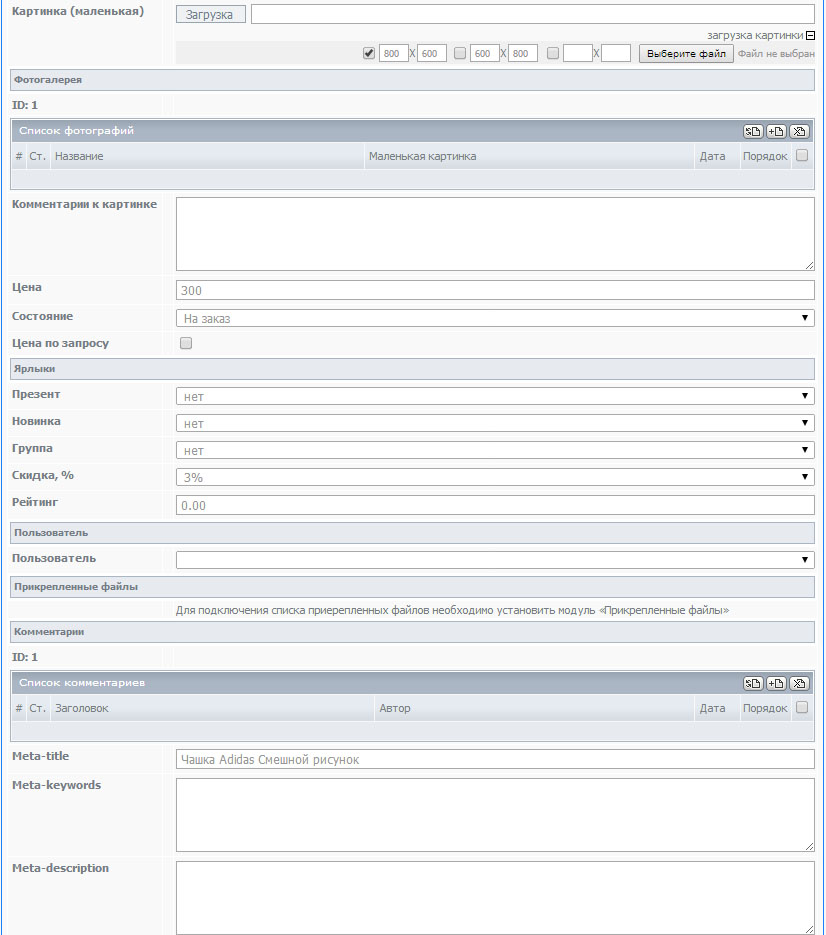Focus the Meta-title text field

click(495, 759)
